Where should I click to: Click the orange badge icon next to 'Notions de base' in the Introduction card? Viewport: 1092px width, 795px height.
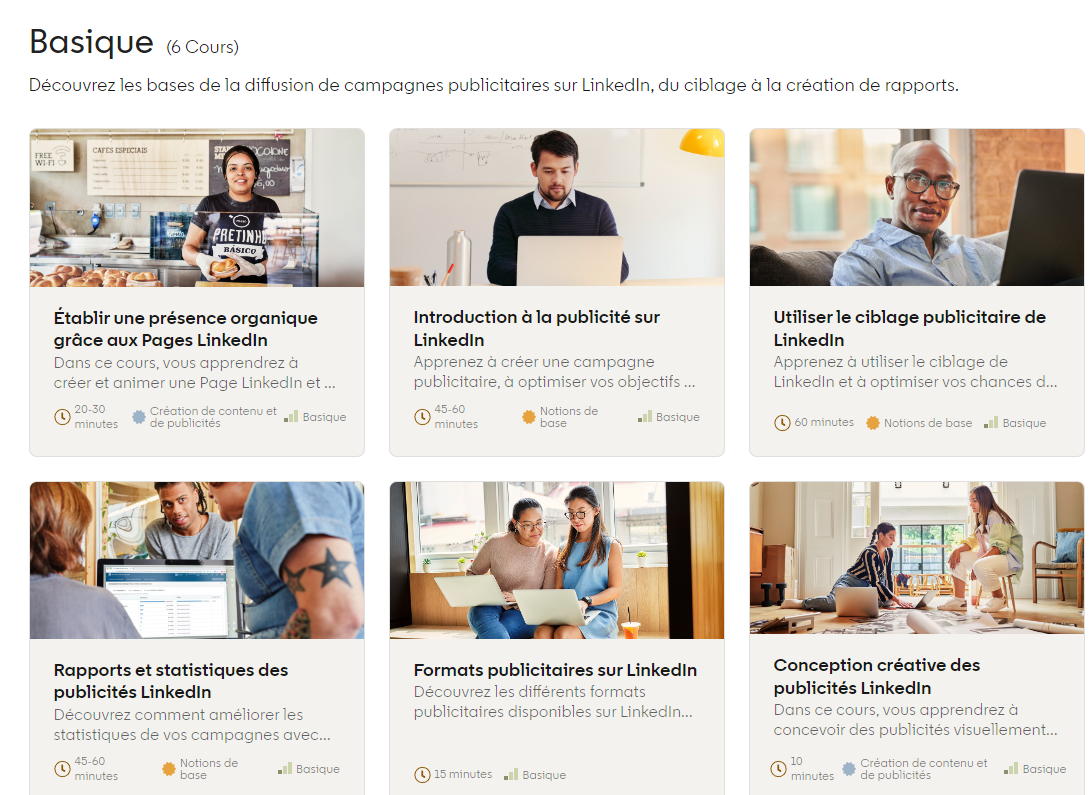coord(529,417)
